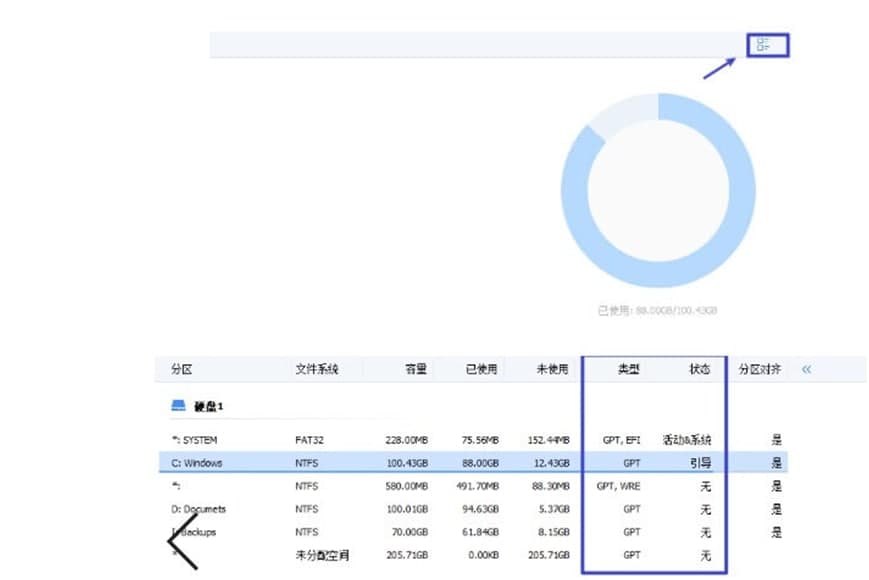Image resolution: width=869 pixels, height=580 pixels.
Task: Select the 硬盘1 disk group row
Action: [473, 406]
